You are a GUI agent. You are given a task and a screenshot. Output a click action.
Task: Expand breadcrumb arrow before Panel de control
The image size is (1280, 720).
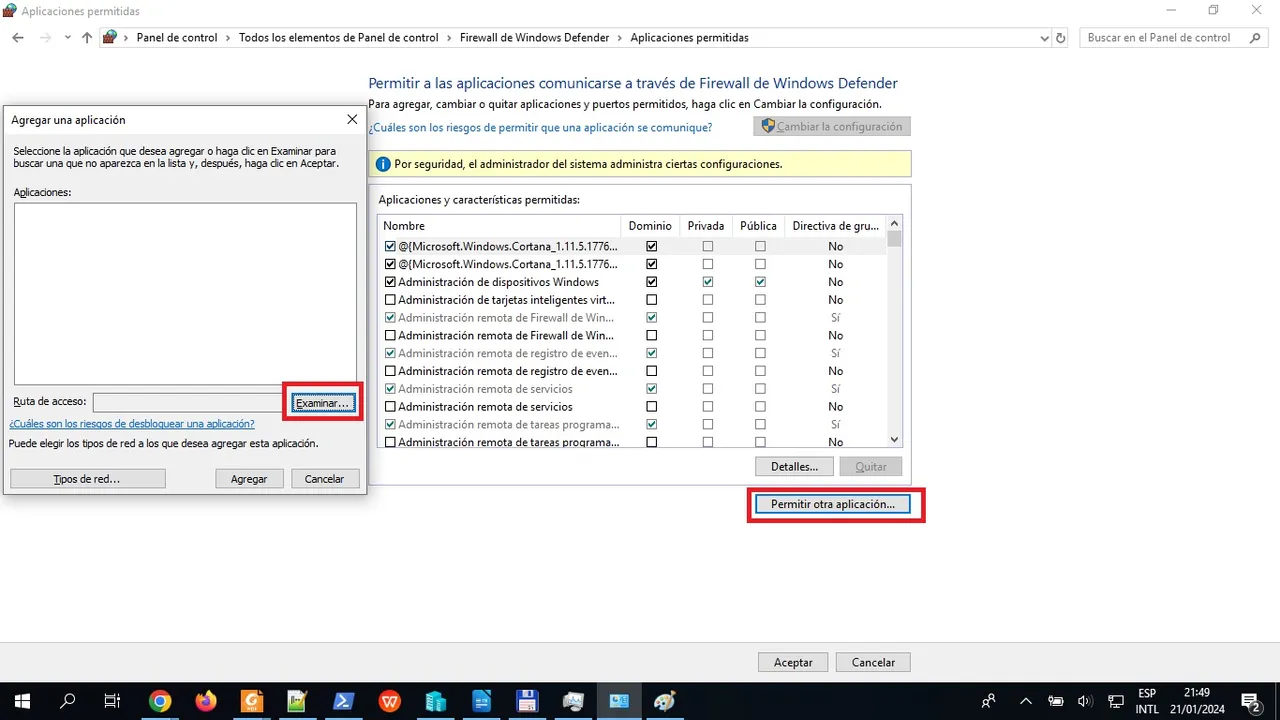127,38
